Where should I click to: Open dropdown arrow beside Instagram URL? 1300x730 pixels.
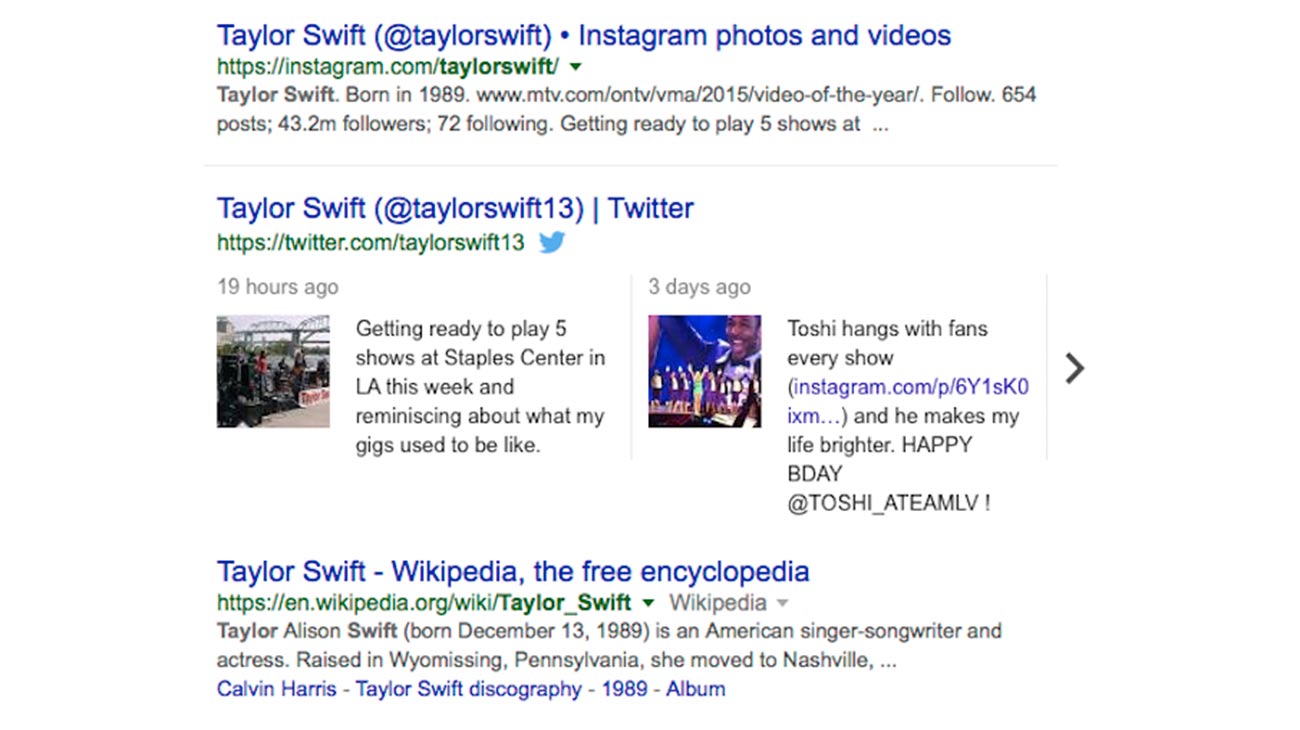[575, 67]
